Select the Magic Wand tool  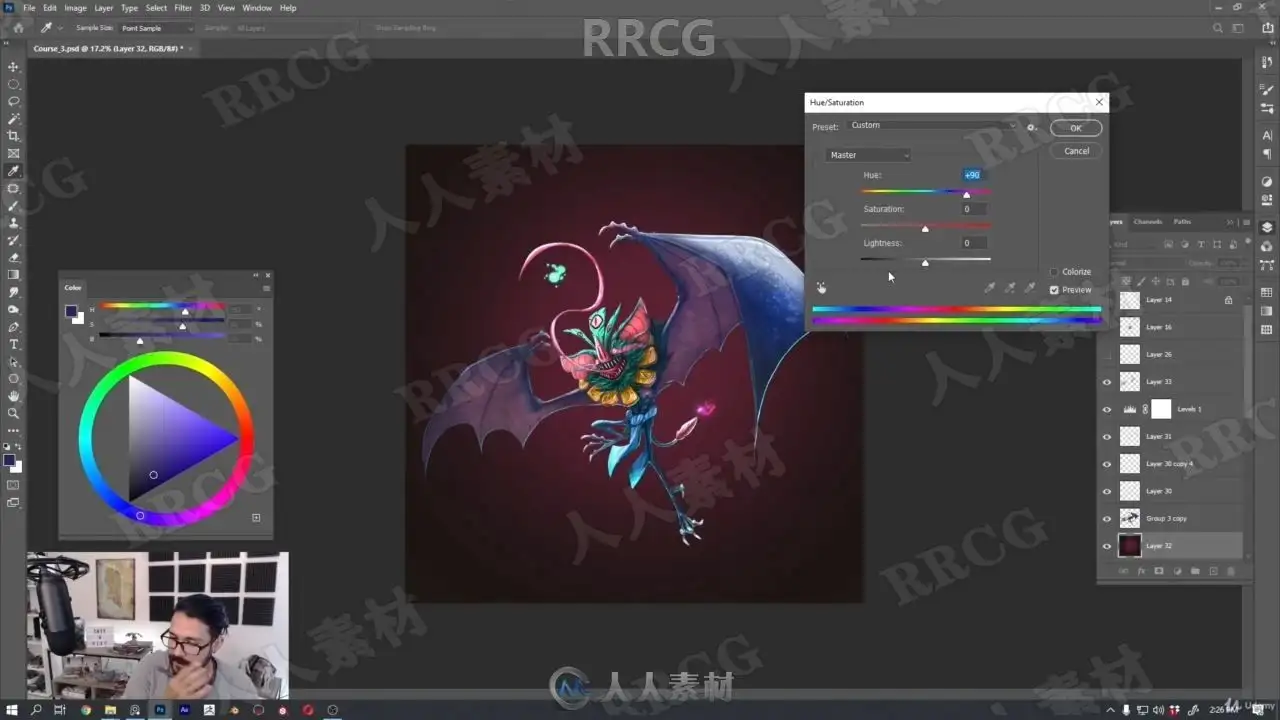[x=13, y=119]
